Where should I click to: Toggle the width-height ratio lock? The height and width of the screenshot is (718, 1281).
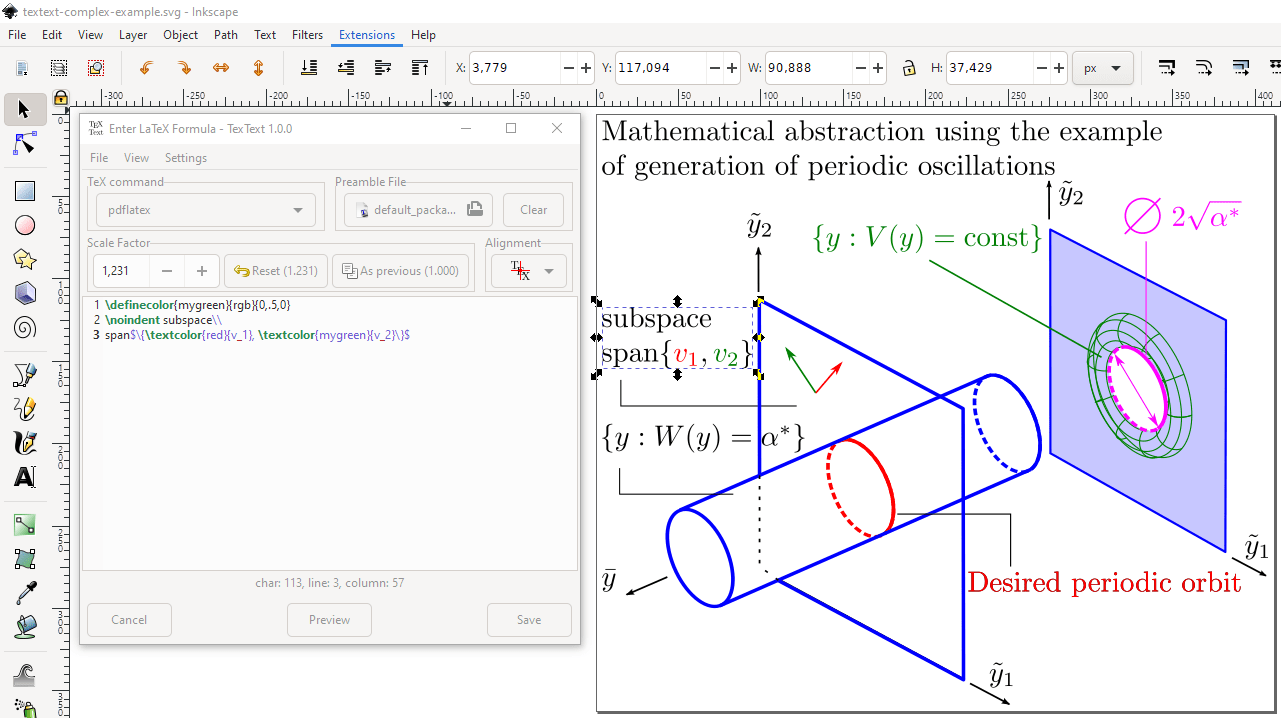pyautogui.click(x=908, y=68)
